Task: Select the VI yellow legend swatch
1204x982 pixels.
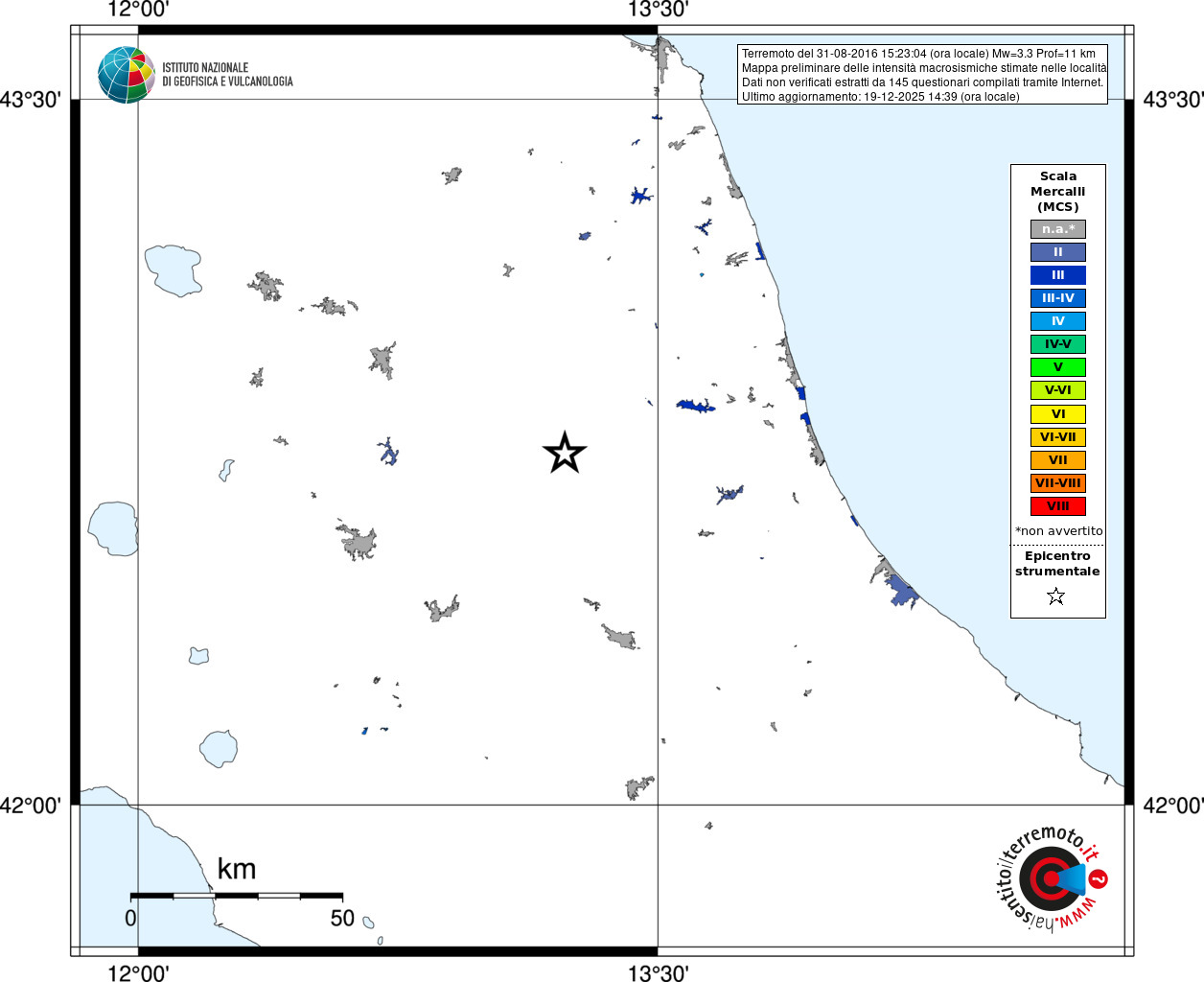Action: (1058, 414)
